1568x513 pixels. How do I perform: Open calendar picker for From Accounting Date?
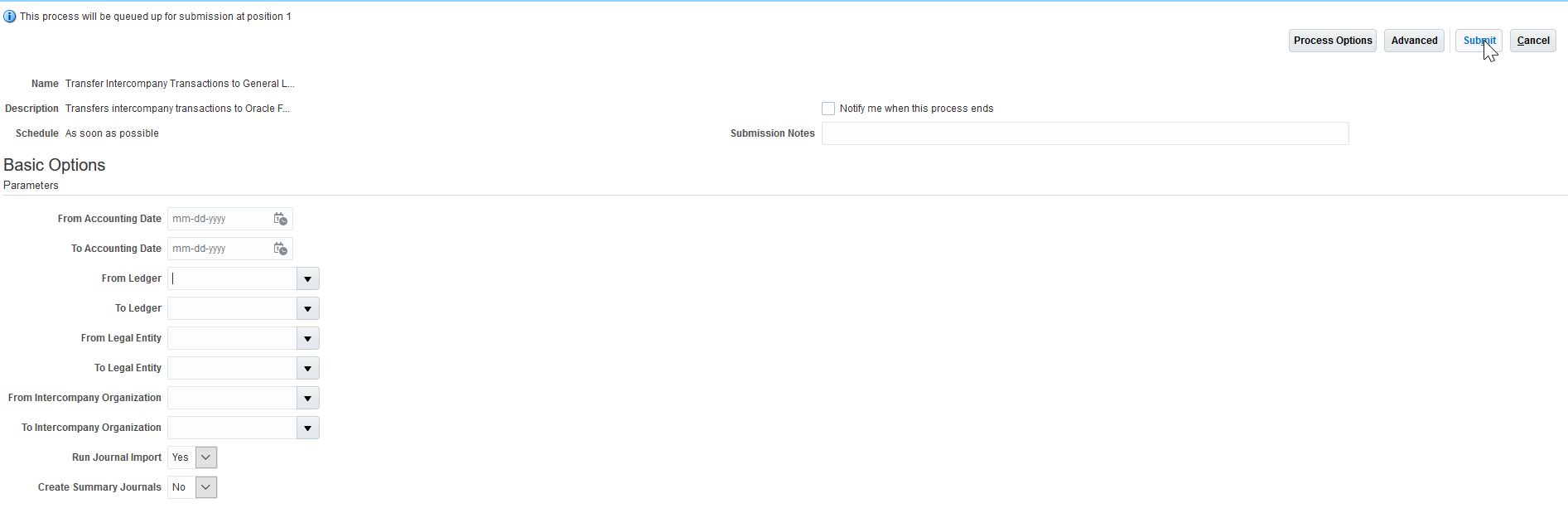click(x=280, y=219)
